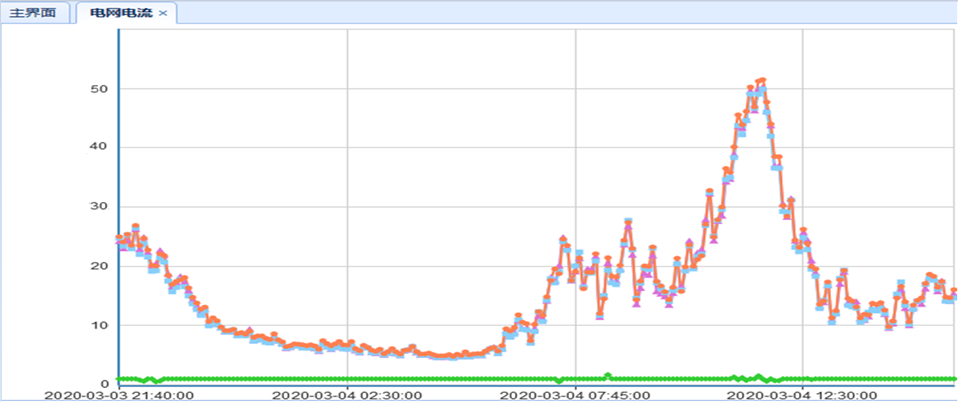Image resolution: width=958 pixels, height=402 pixels.
Task: Close the 电网电流 tab
Action: click(x=163, y=13)
